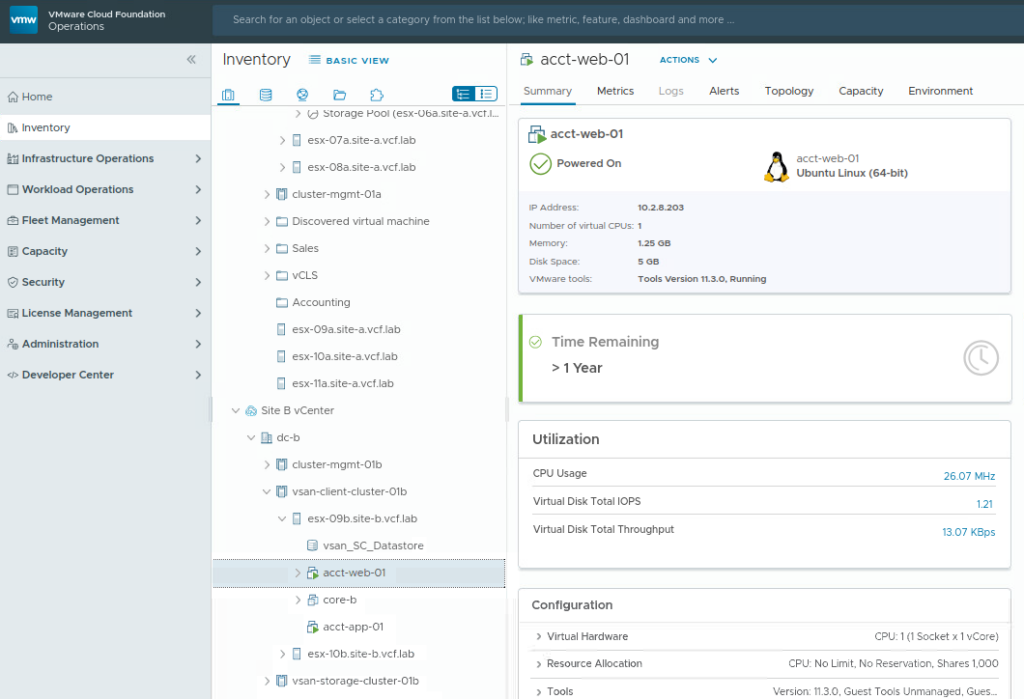The image size is (1024, 699).
Task: Open the Actions dropdown menu
Action: (688, 60)
